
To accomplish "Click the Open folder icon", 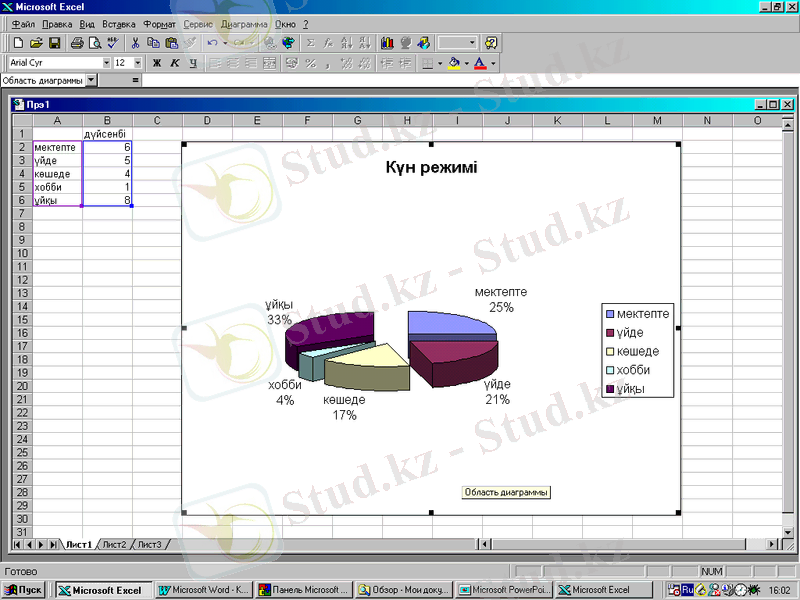I will click(36, 43).
